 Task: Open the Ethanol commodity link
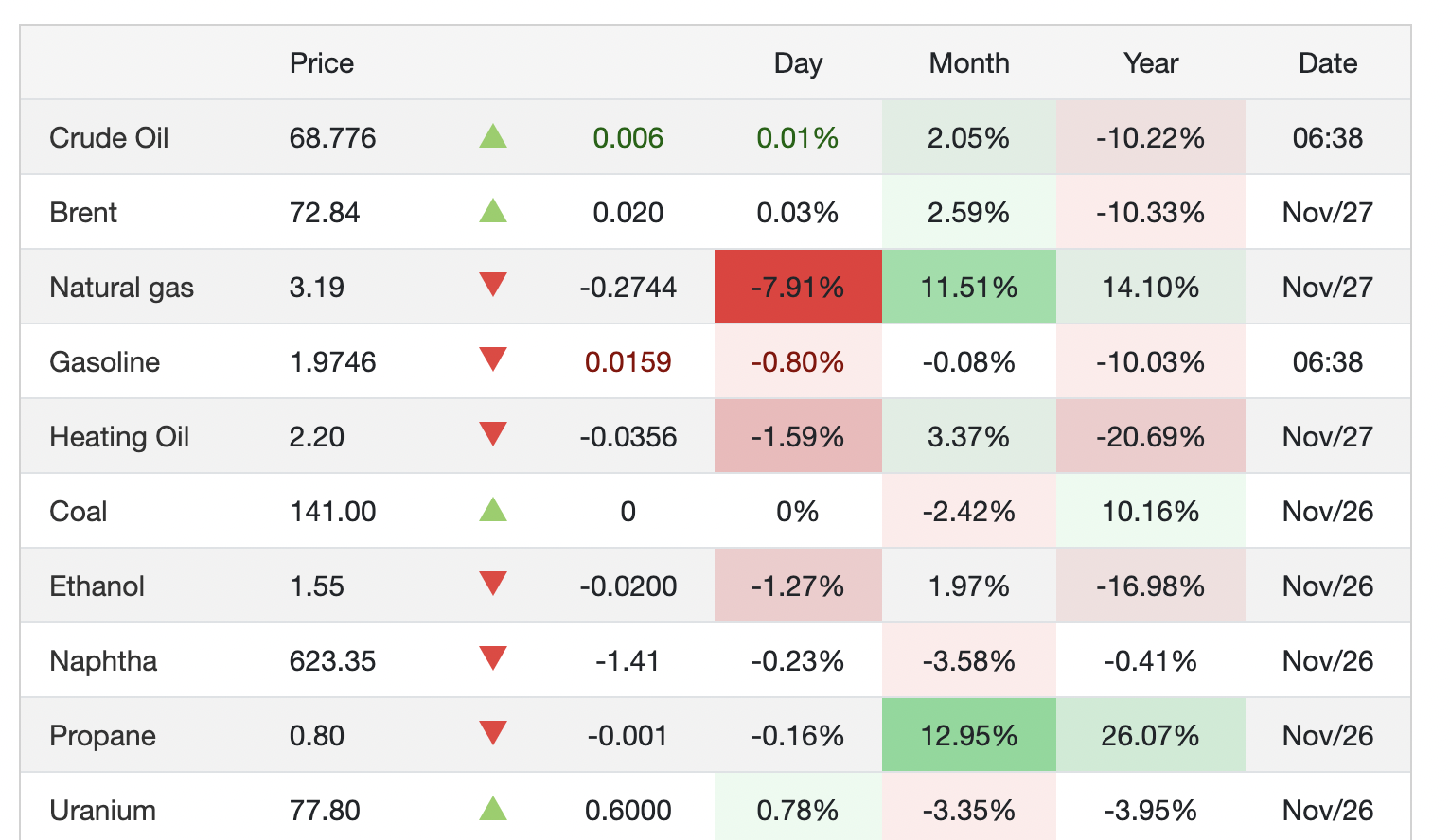(x=97, y=586)
